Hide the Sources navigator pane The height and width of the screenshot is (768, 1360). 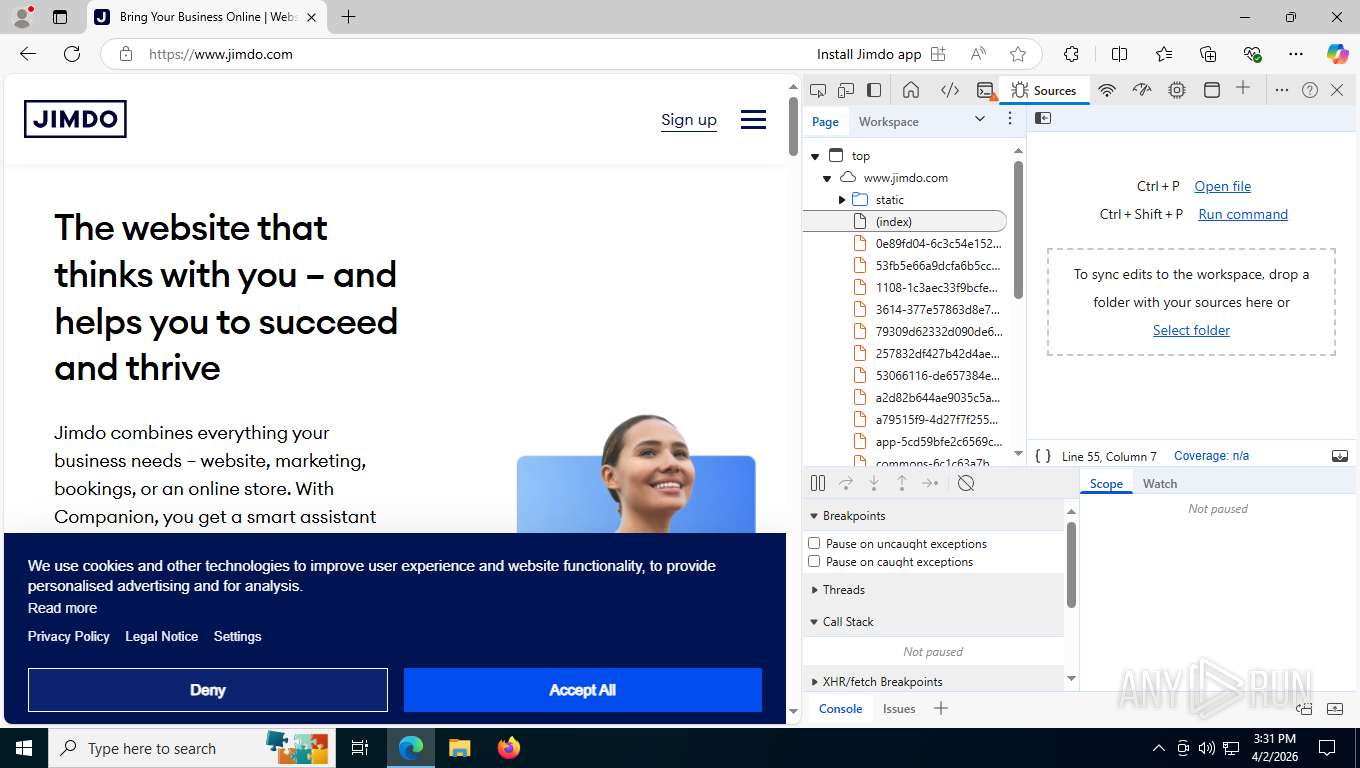point(1043,118)
